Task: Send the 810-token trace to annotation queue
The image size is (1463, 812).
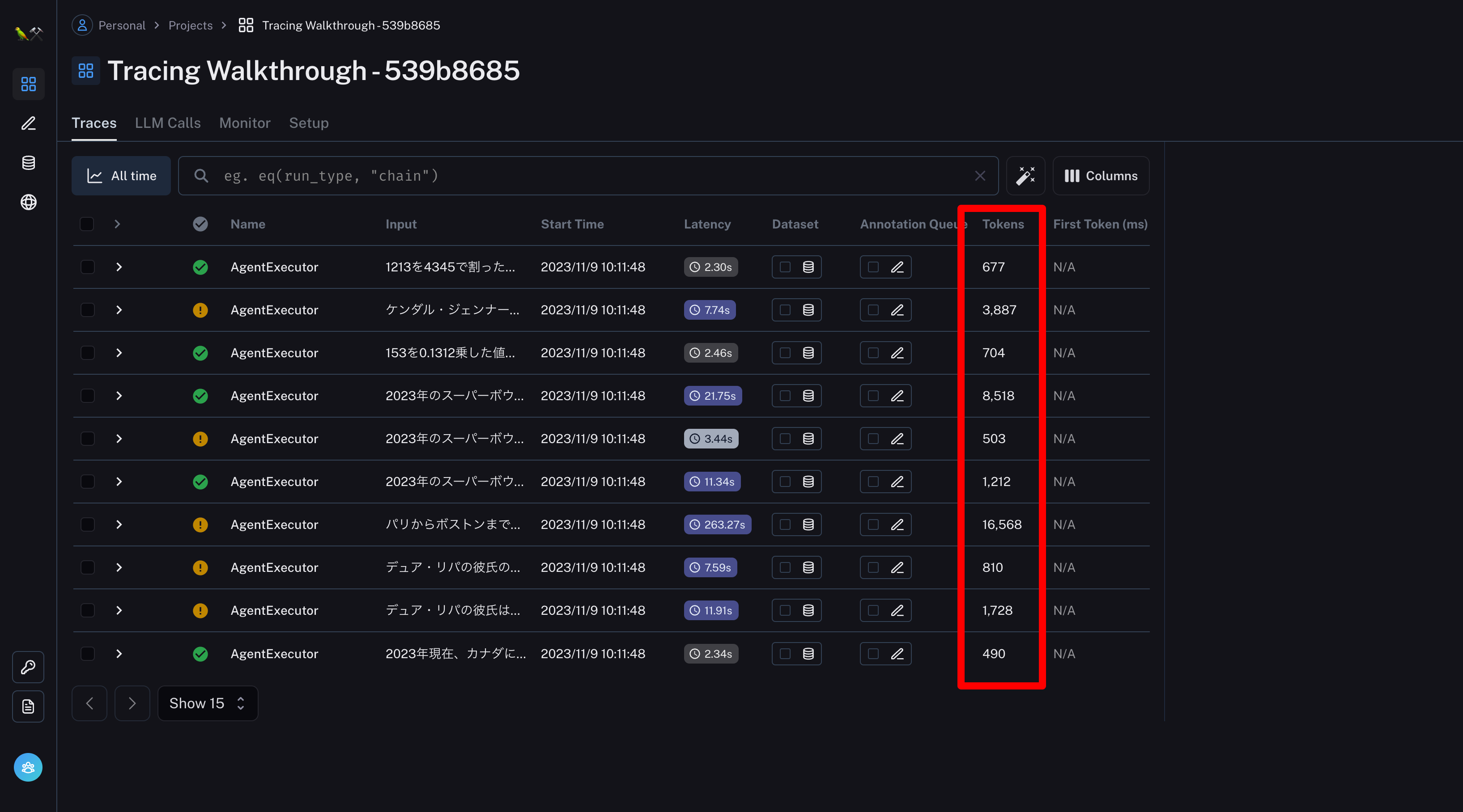Action: (x=885, y=567)
